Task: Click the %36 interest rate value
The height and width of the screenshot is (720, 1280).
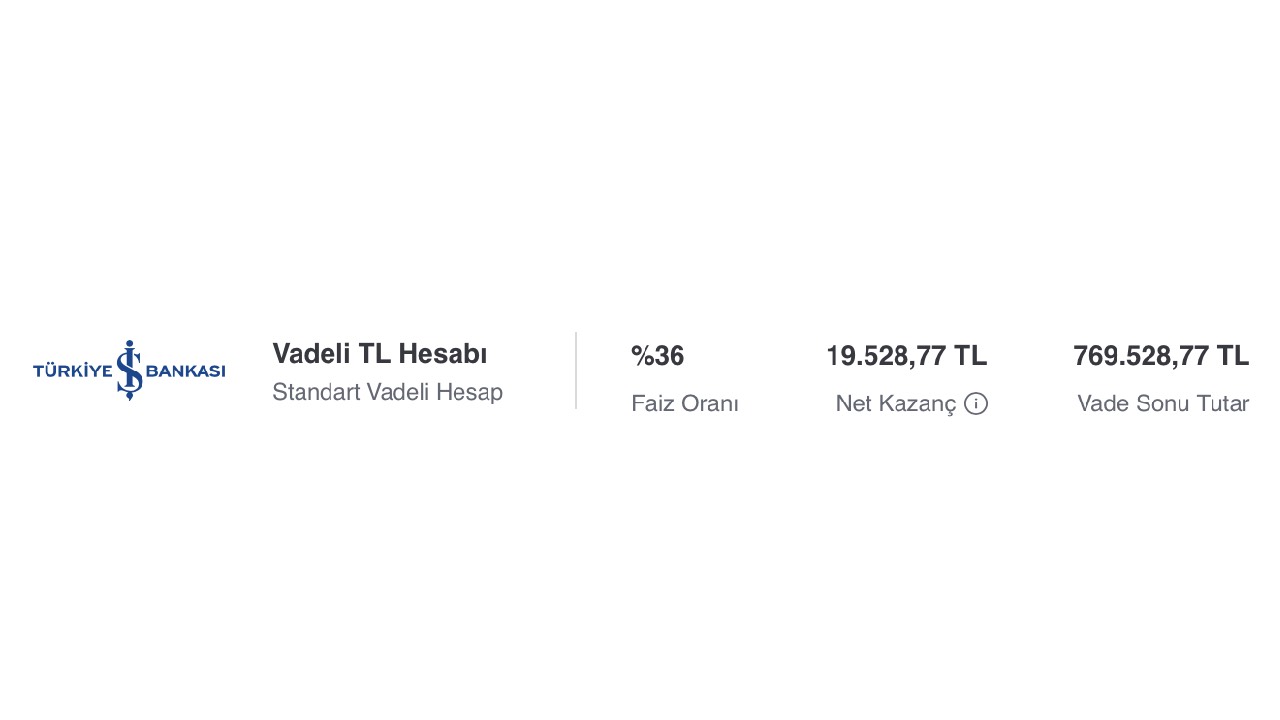Action: [657, 356]
